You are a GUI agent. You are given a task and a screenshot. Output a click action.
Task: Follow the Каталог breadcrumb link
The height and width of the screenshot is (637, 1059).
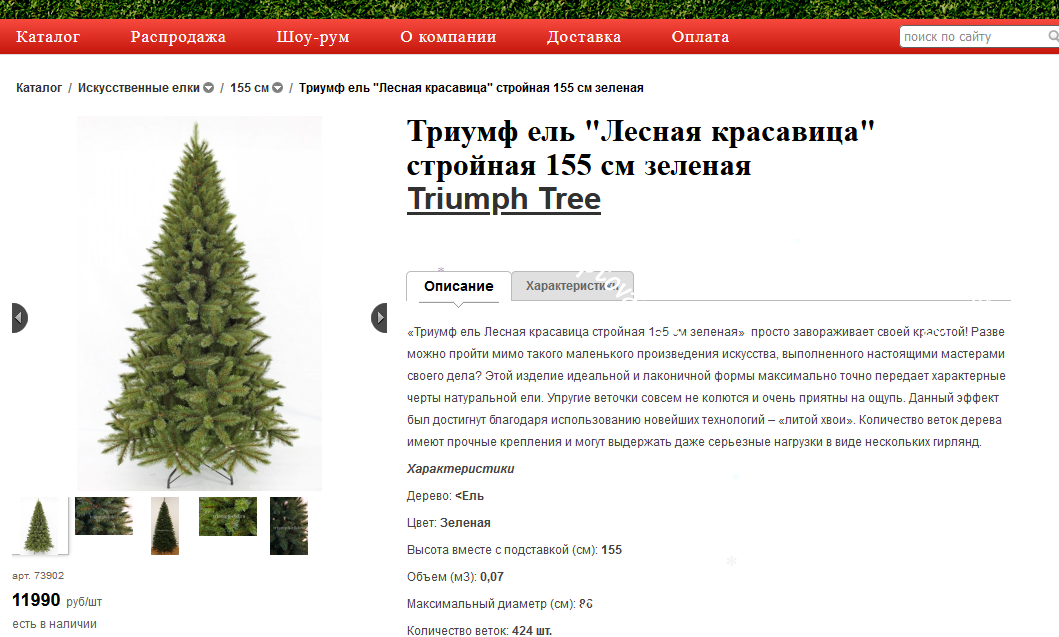coord(39,88)
